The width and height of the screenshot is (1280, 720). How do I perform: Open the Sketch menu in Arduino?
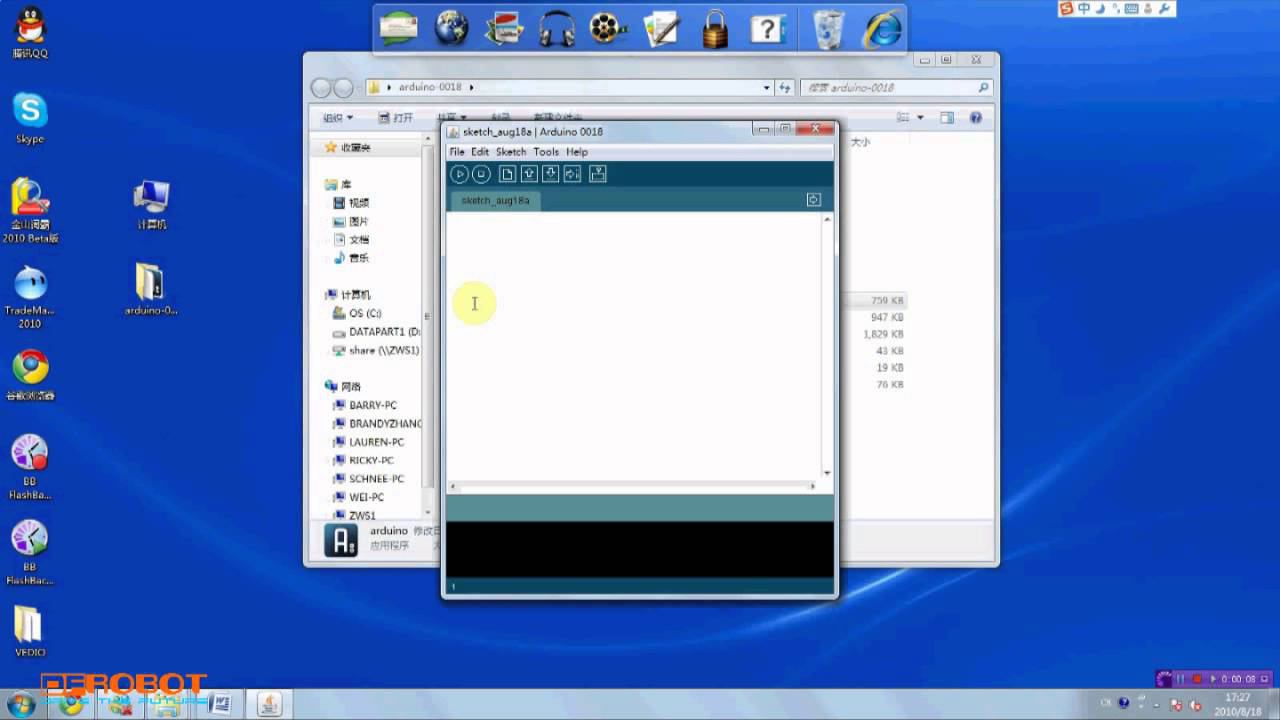click(x=511, y=152)
